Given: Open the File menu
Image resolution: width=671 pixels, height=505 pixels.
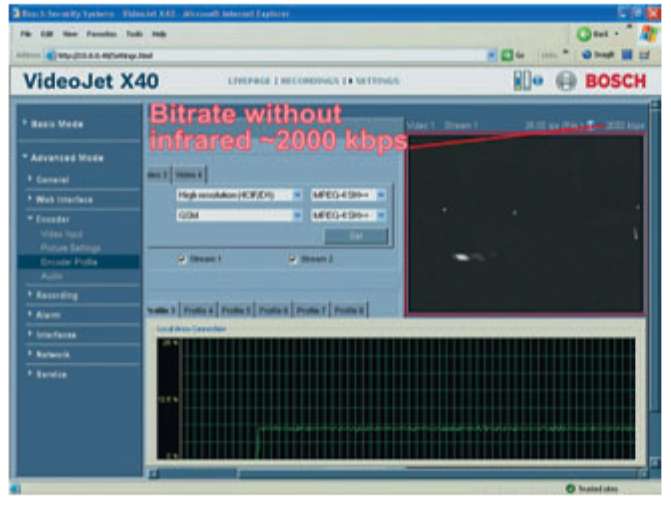Looking at the screenshot, I should tap(26, 34).
